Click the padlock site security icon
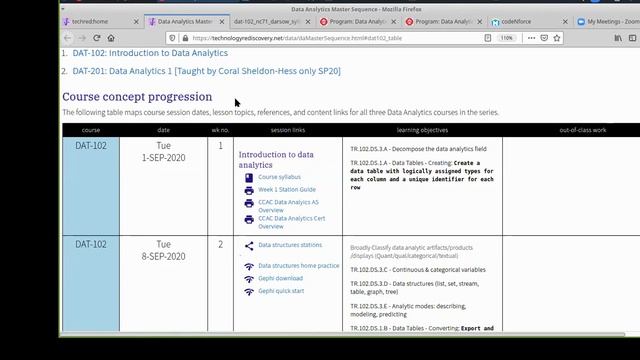 (185, 38)
